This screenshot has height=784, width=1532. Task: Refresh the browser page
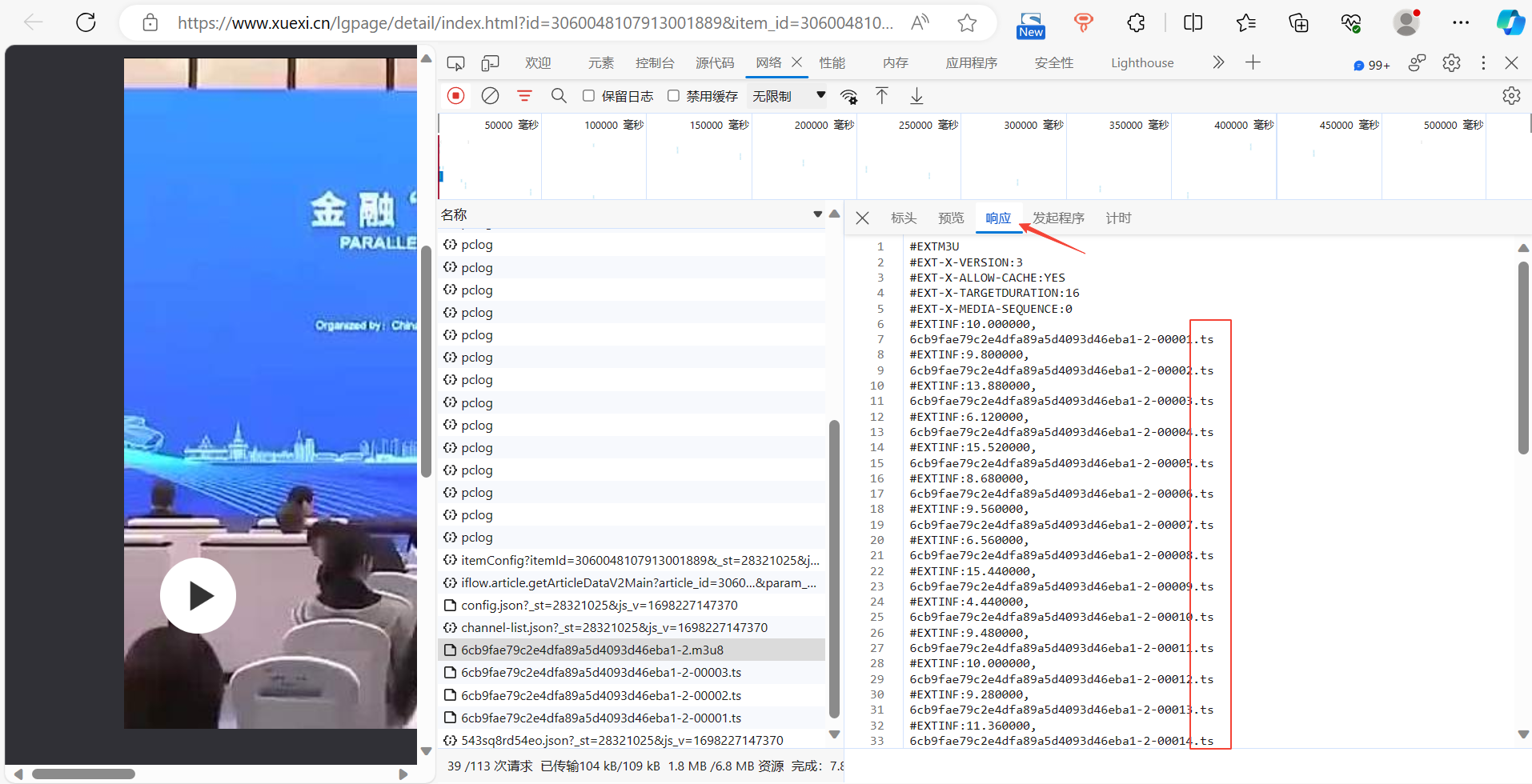click(86, 22)
